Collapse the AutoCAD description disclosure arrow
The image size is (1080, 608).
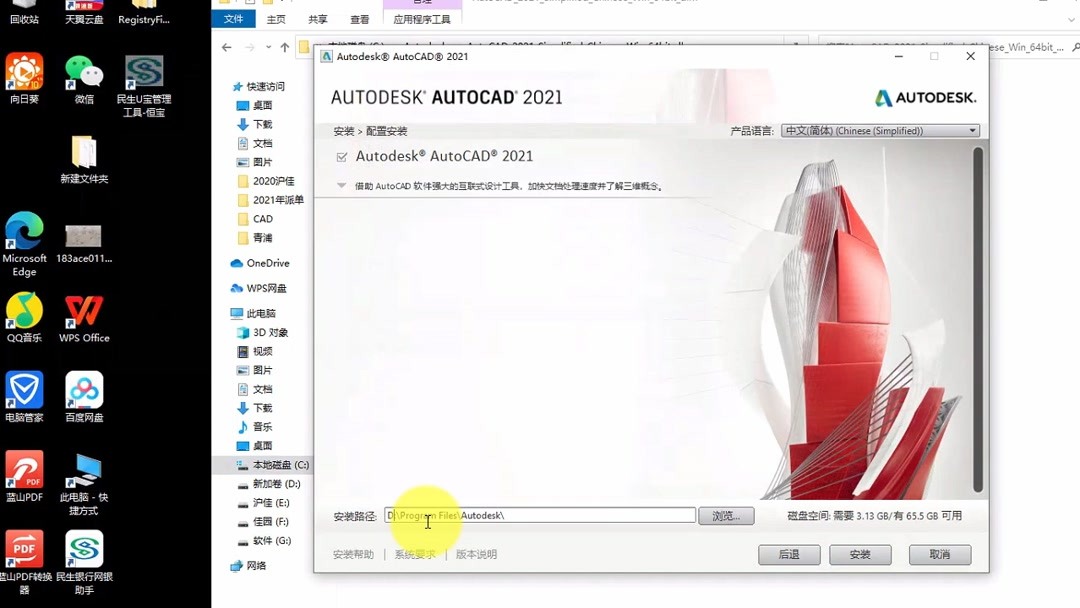tap(343, 185)
